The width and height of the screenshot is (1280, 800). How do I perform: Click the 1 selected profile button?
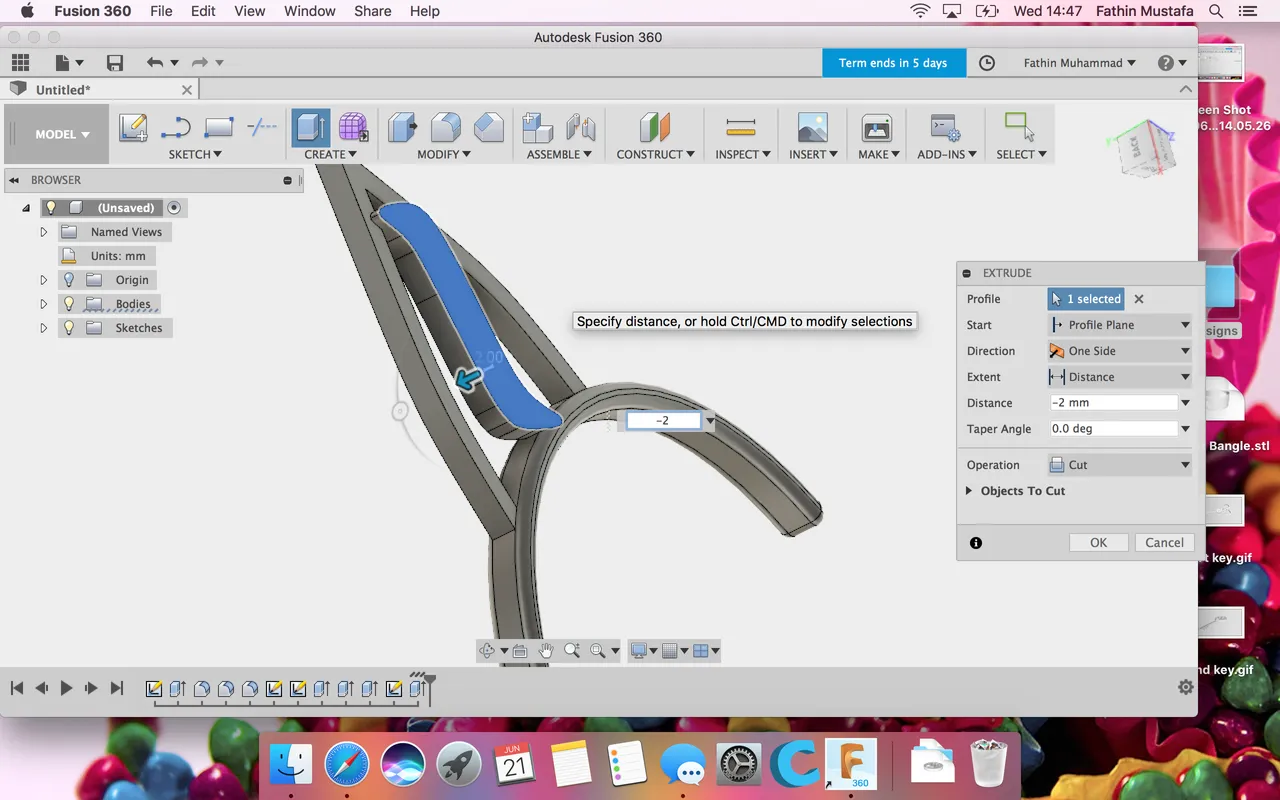pyautogui.click(x=1086, y=299)
